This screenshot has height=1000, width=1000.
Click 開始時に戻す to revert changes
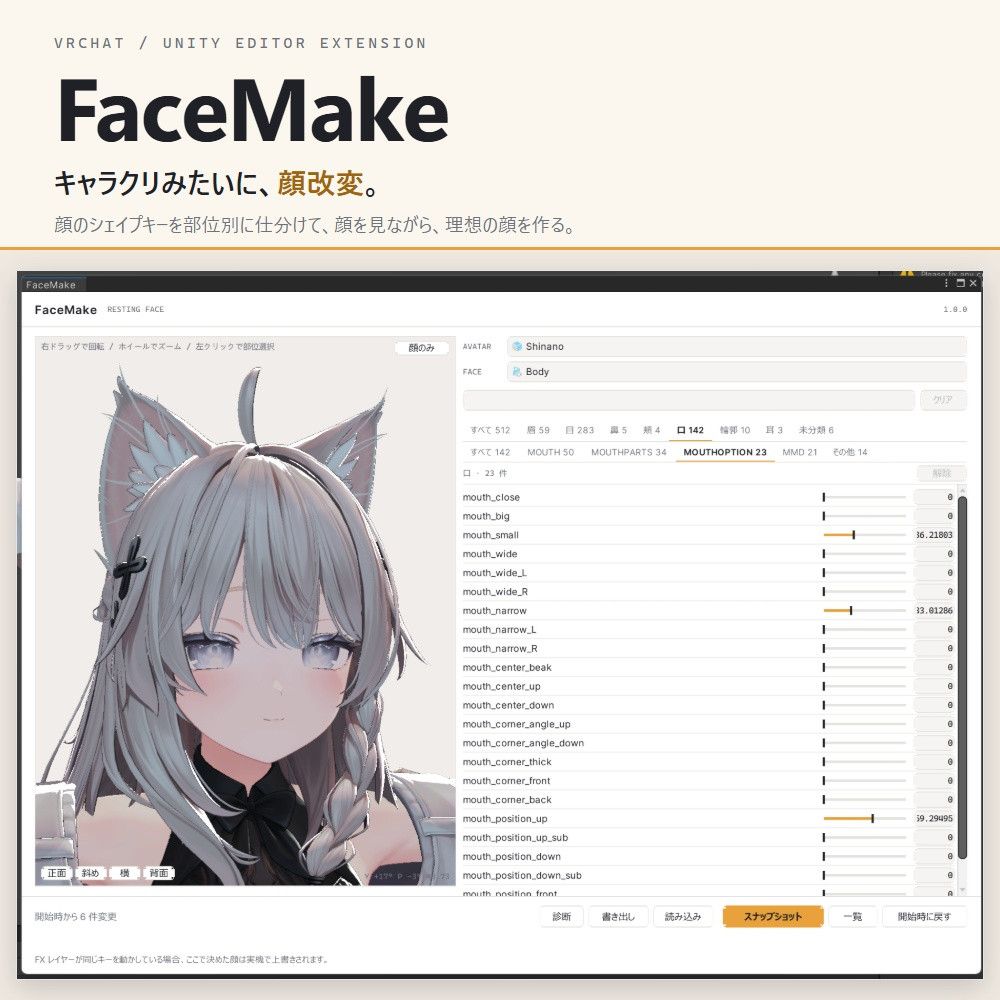[924, 916]
